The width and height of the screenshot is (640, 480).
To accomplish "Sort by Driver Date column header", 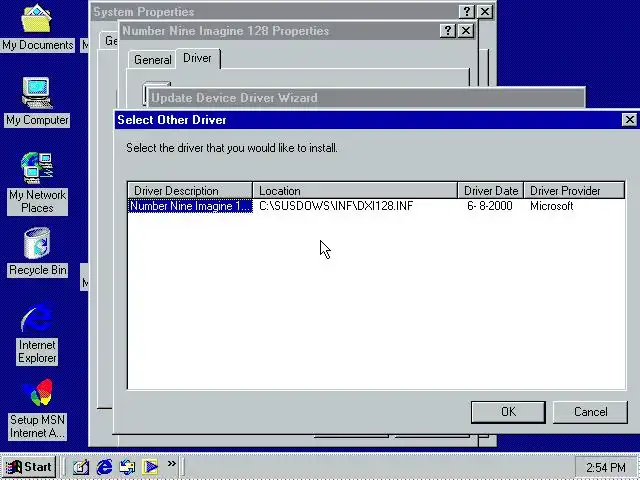I will [491, 191].
